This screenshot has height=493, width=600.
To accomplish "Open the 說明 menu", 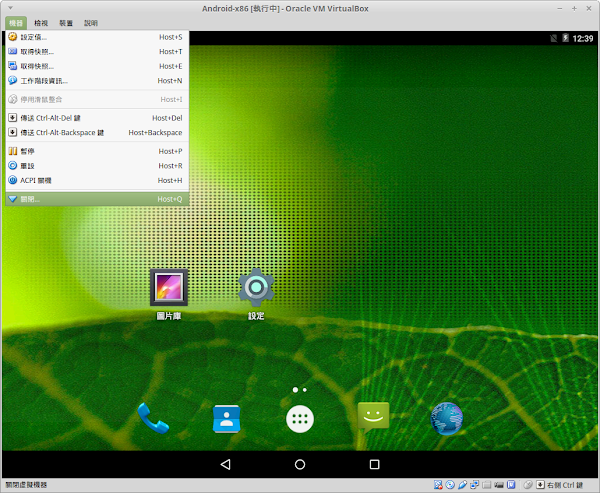I will tap(91, 23).
